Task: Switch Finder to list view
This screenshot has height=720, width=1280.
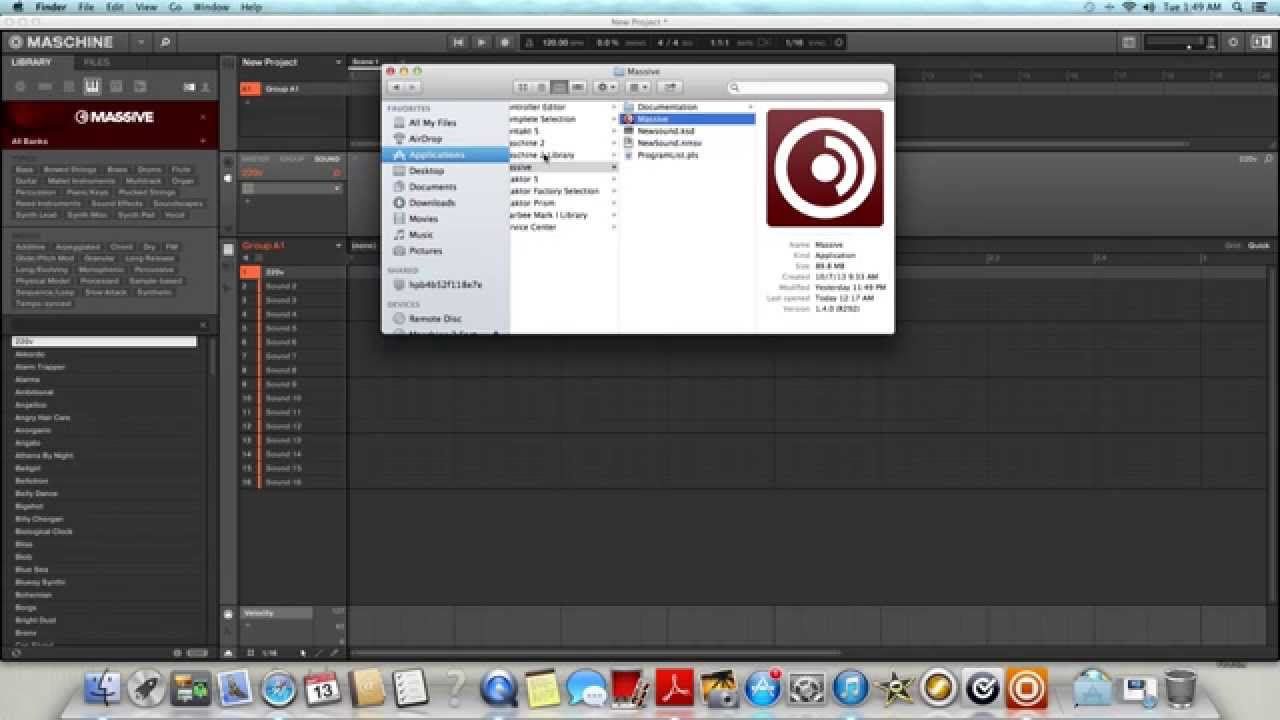Action: (542, 88)
